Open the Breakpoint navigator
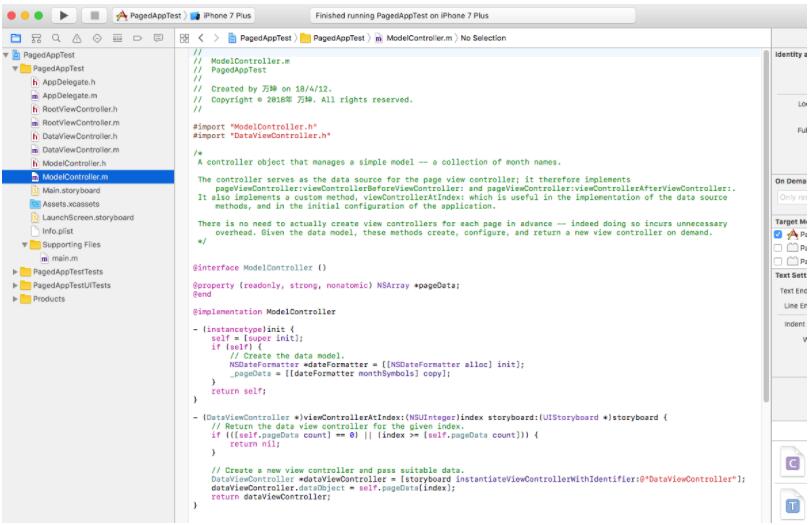 pos(137,38)
